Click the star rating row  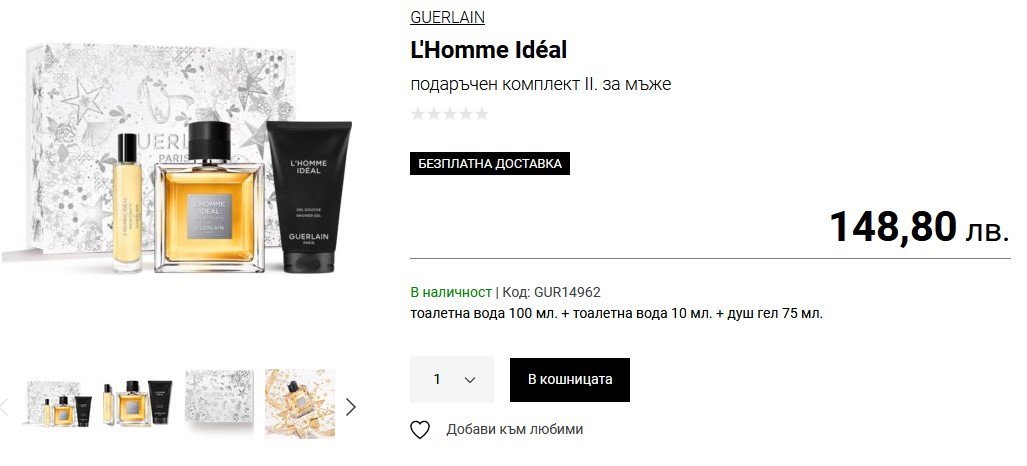(x=449, y=114)
